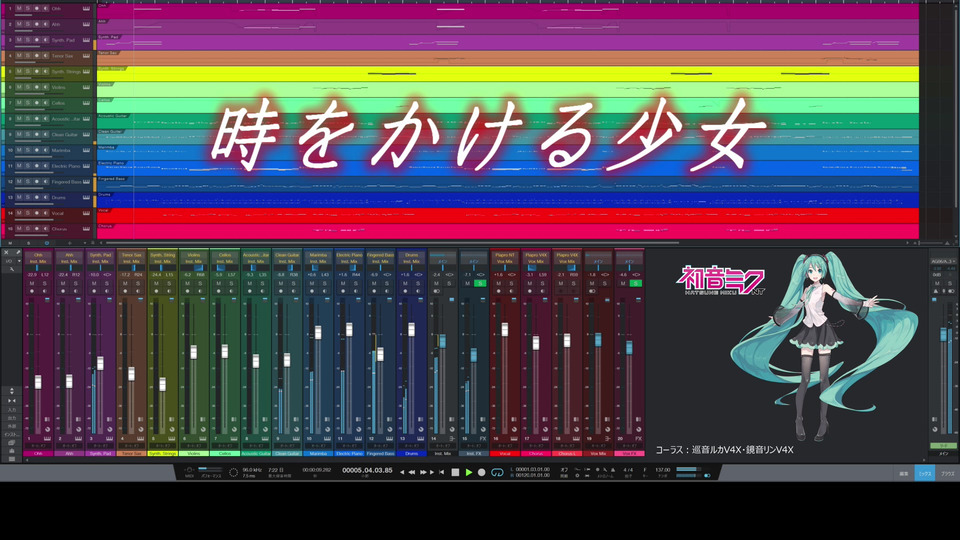Open instrument keyboard icon on Clean Guitar track

click(86, 135)
